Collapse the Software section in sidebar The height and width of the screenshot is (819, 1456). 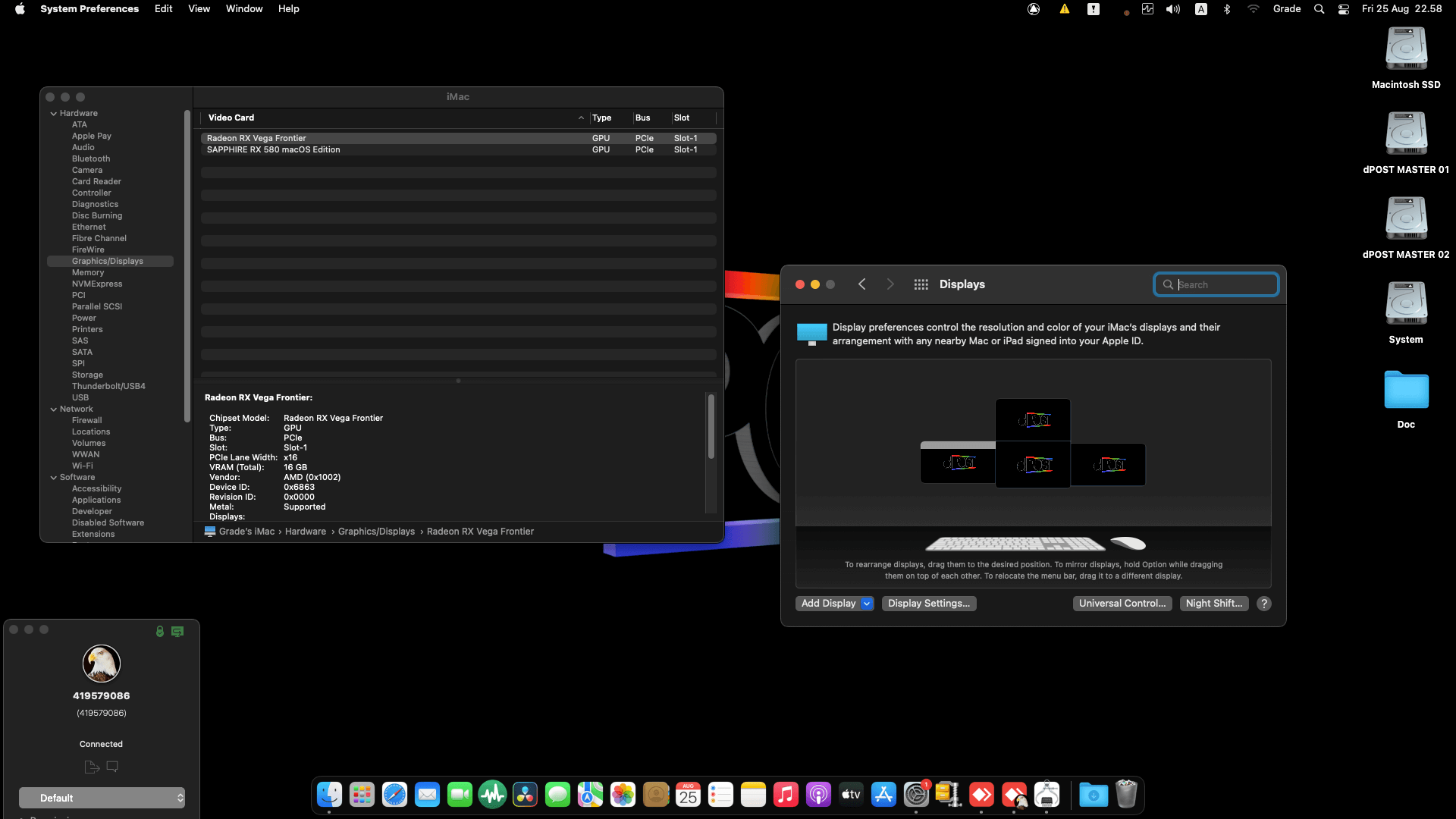point(54,478)
